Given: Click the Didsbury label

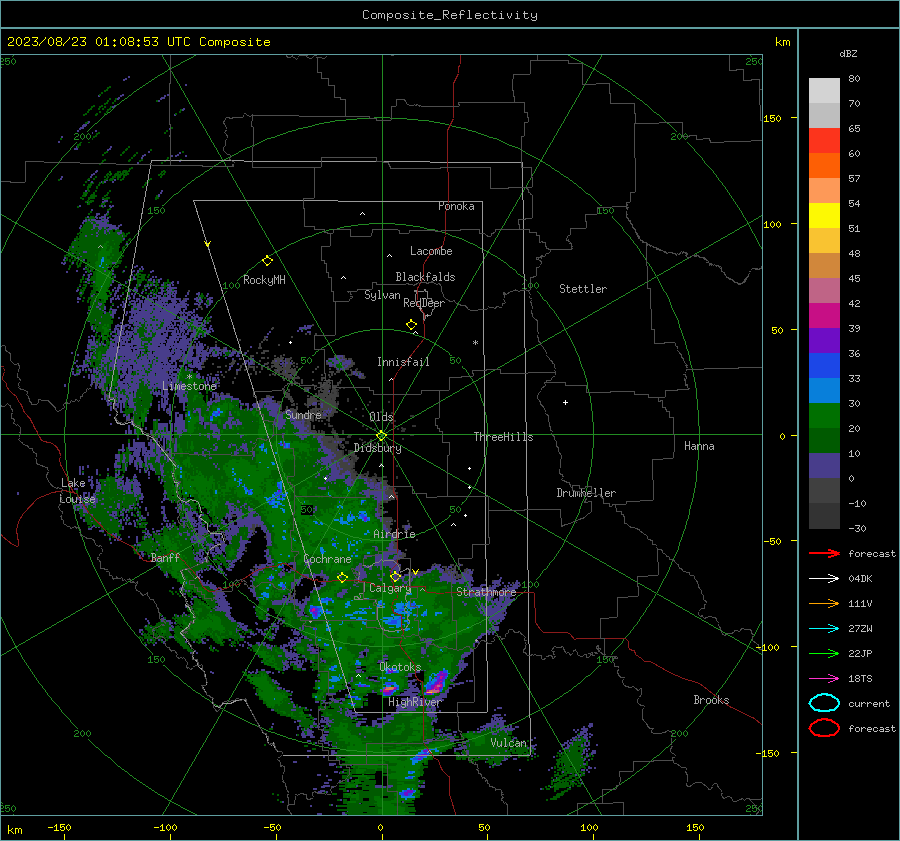Looking at the screenshot, I should (x=377, y=448).
